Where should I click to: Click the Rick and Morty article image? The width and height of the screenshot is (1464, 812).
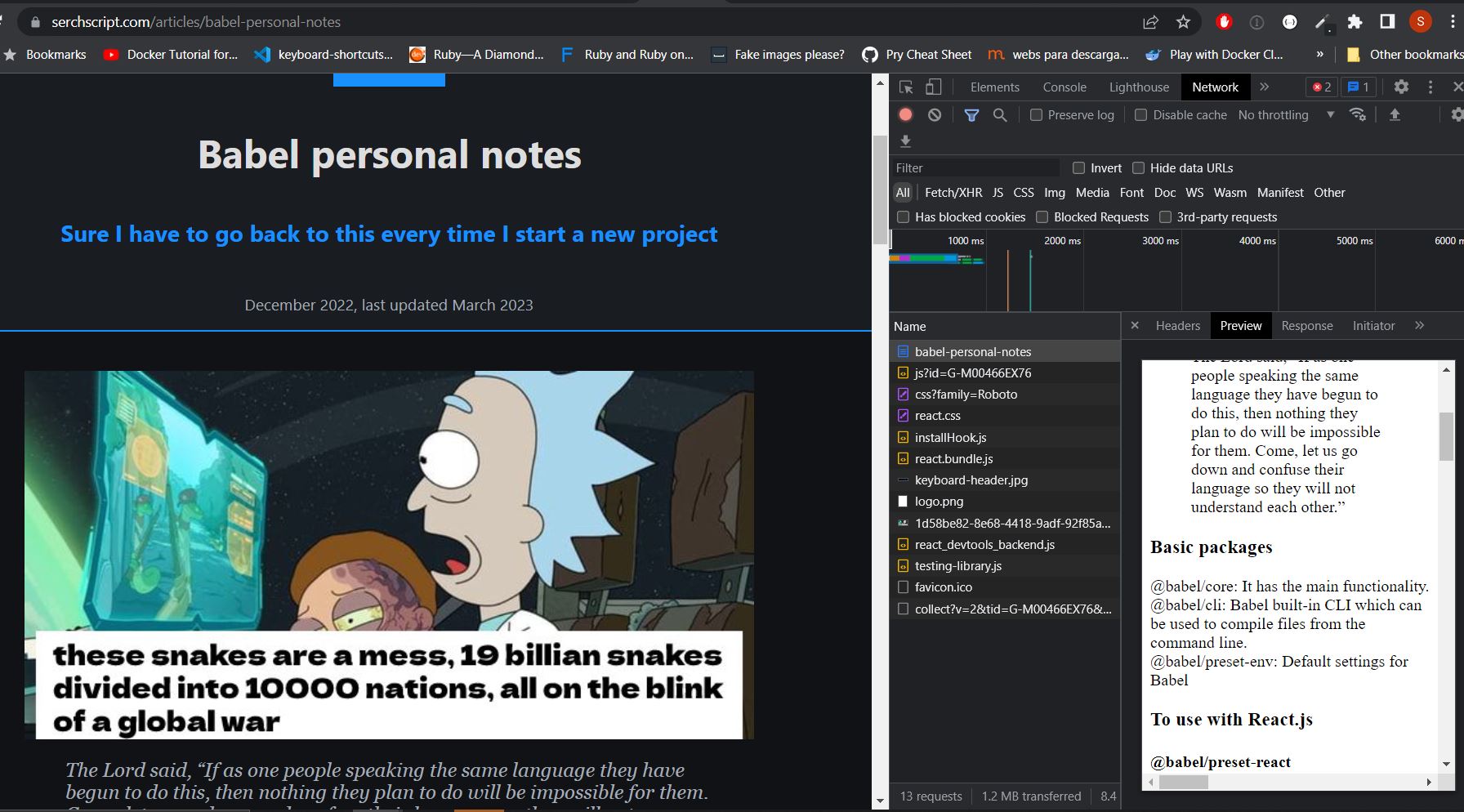pos(389,555)
